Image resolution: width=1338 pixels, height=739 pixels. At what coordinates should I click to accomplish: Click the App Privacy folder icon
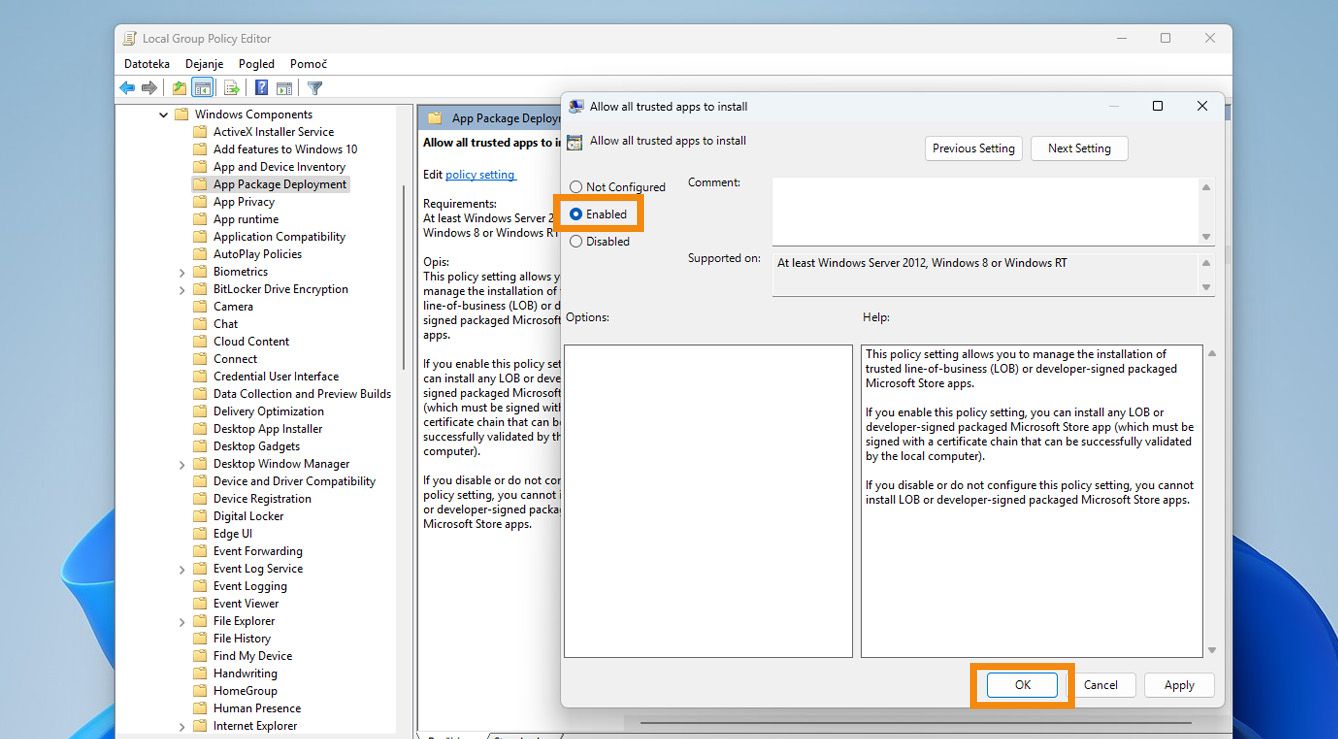tap(200, 202)
